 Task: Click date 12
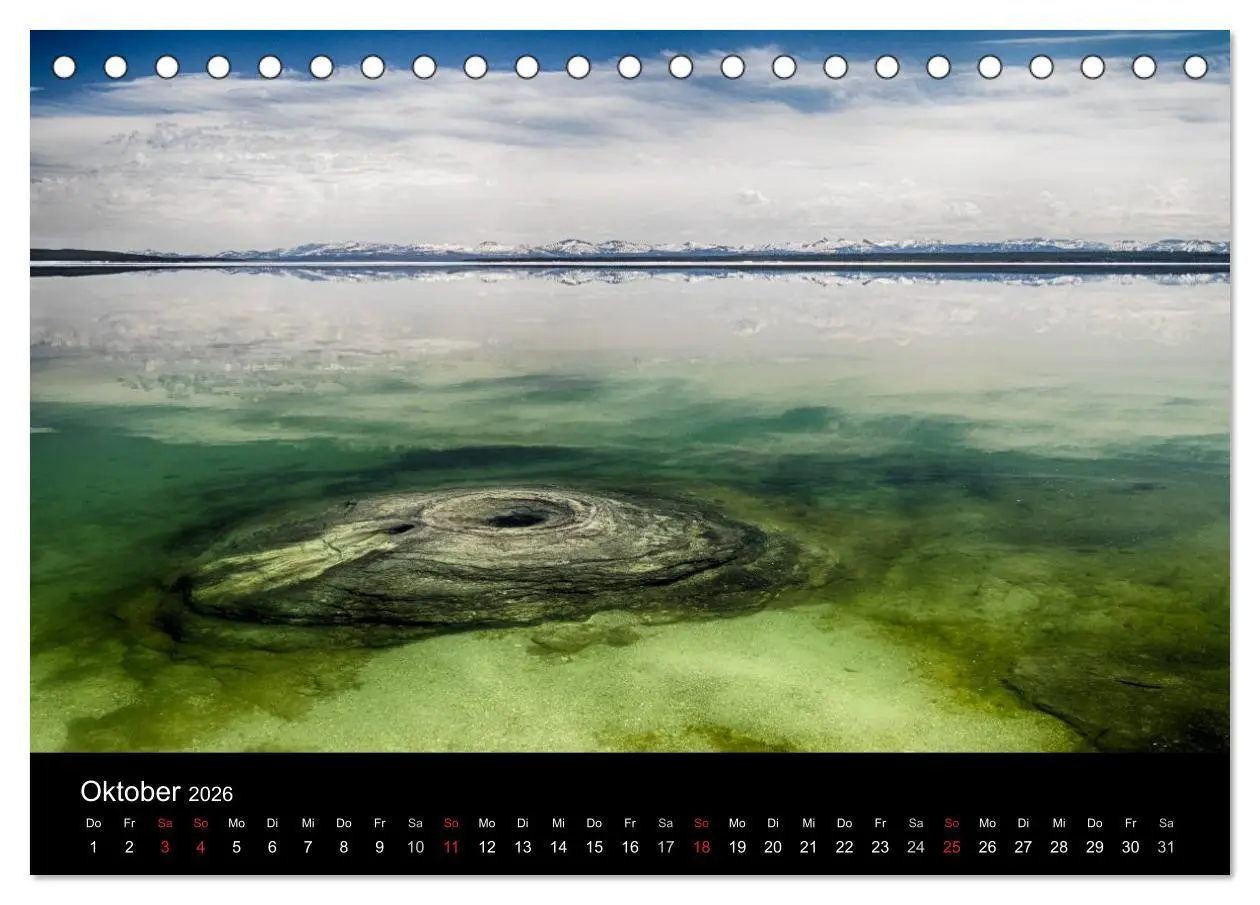(487, 847)
